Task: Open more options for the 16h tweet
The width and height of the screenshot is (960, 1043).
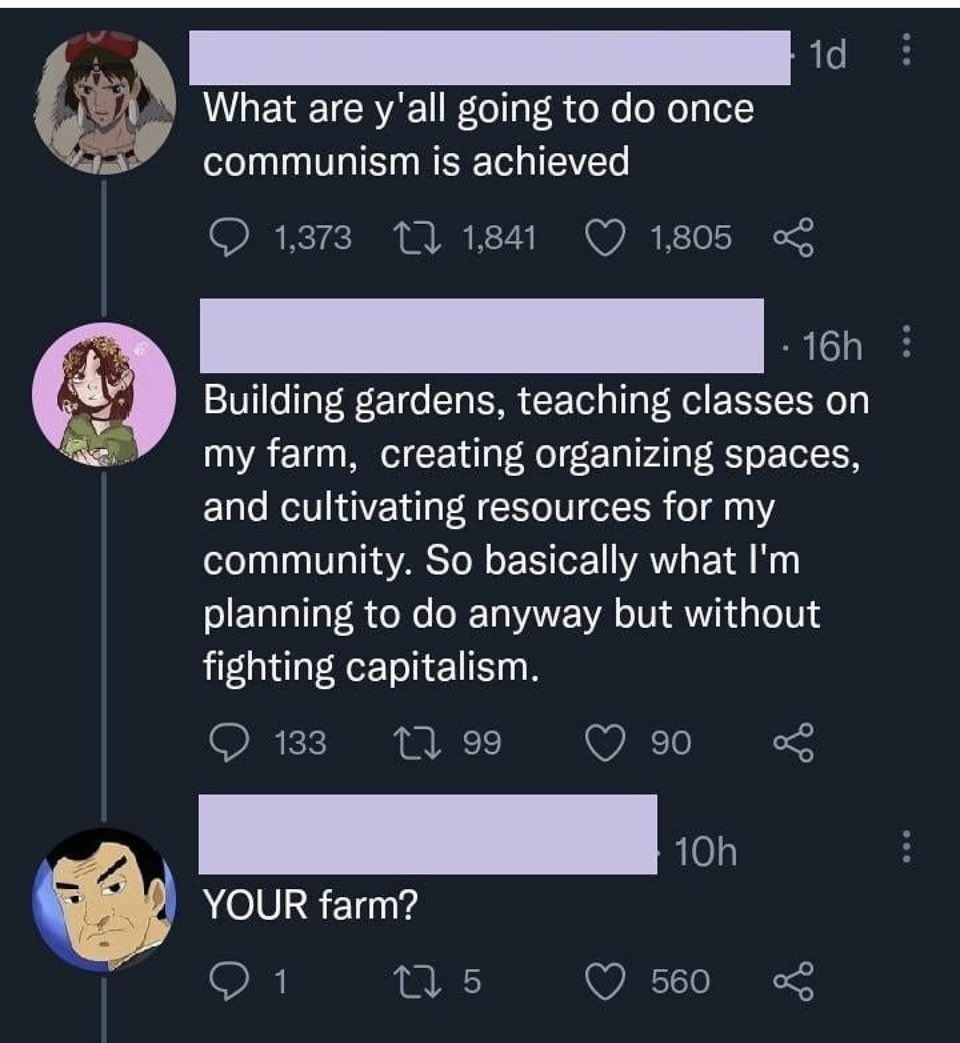Action: point(906,344)
